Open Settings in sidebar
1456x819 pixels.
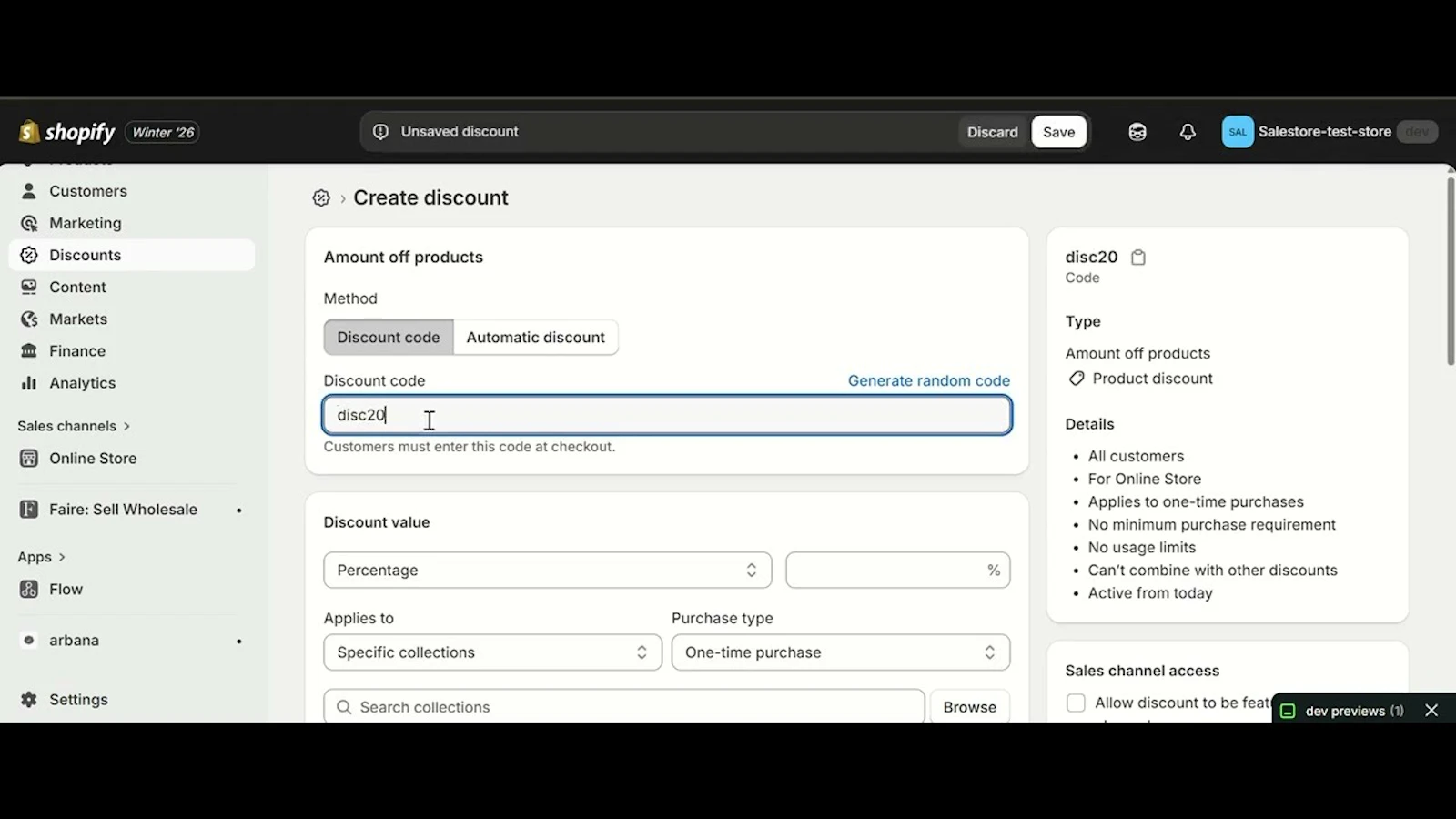coord(132,700)
